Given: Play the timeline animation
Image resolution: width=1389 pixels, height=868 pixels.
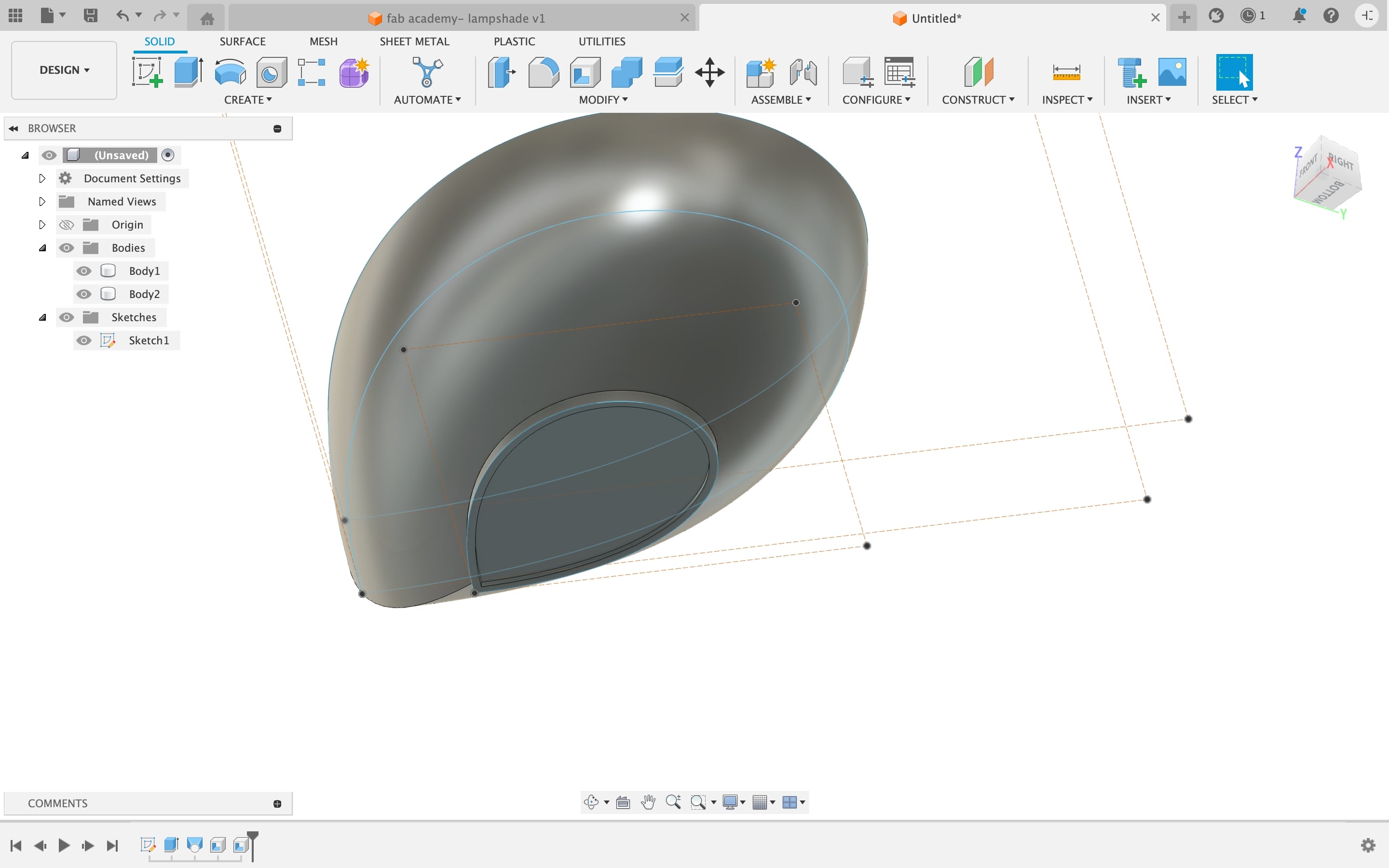Looking at the screenshot, I should tap(64, 845).
